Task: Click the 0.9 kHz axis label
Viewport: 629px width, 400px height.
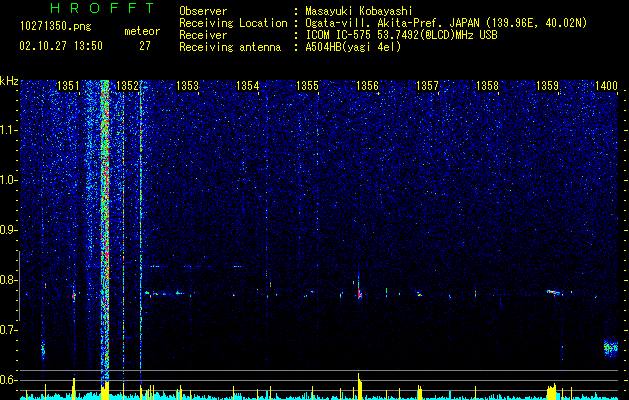Action: 9,230
